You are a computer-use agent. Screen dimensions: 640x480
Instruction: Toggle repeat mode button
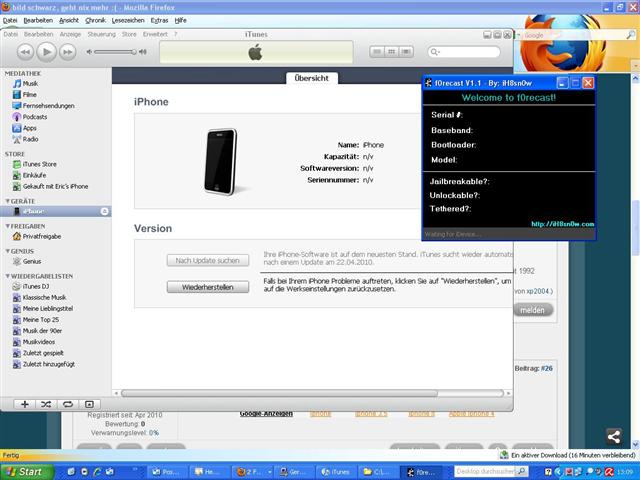click(x=68, y=404)
